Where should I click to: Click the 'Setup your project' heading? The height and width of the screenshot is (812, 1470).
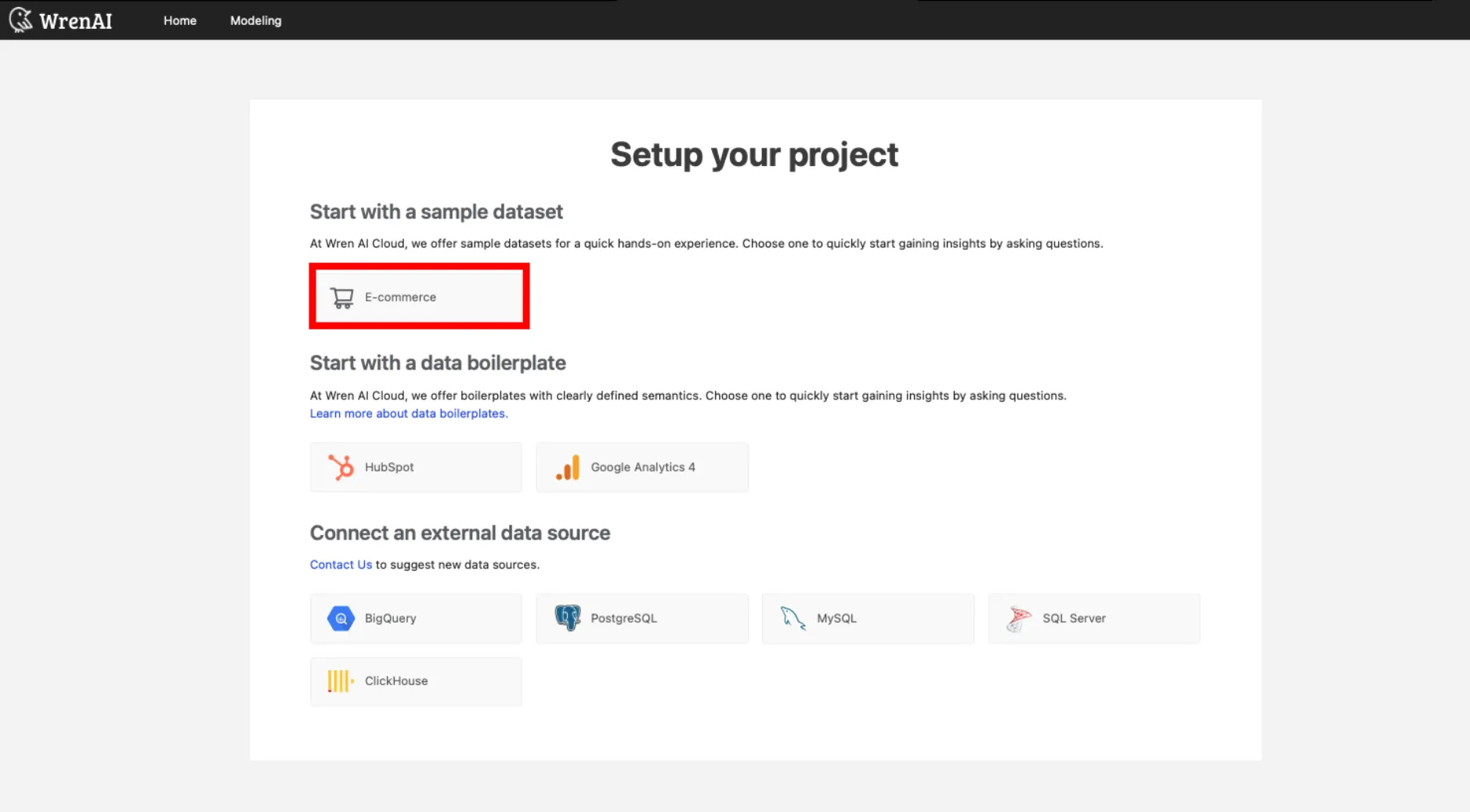pos(754,155)
